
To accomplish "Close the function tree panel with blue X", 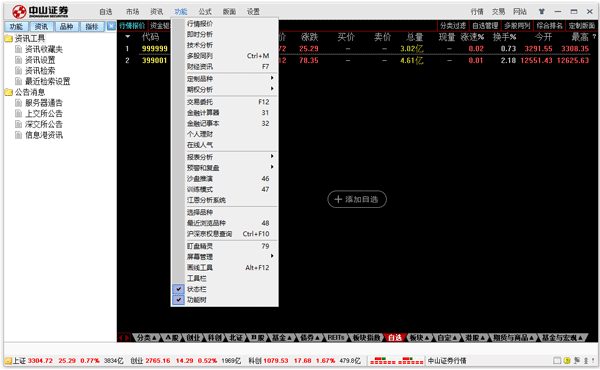I will [111, 26].
